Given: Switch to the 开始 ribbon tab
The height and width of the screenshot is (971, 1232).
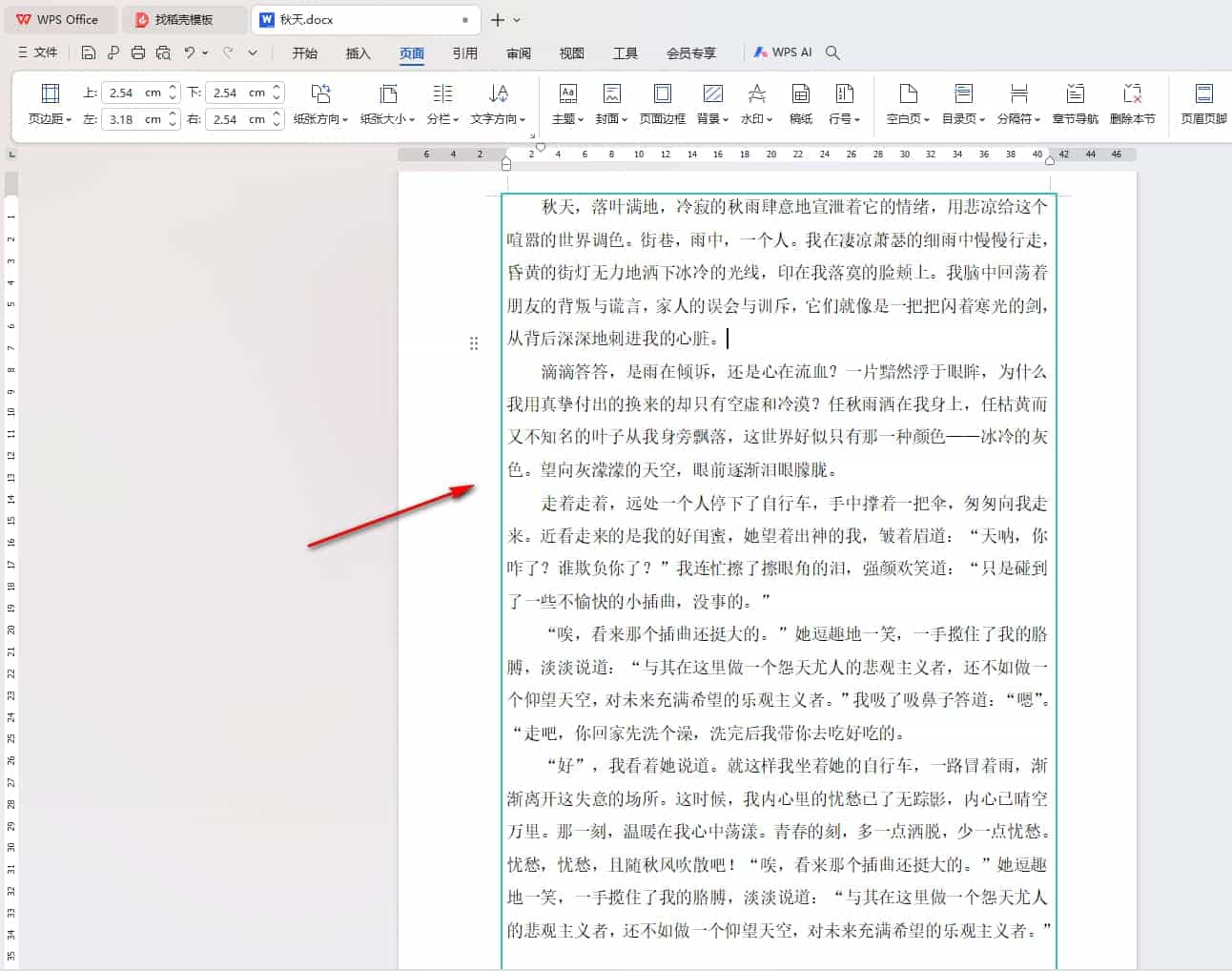Looking at the screenshot, I should pyautogui.click(x=305, y=53).
